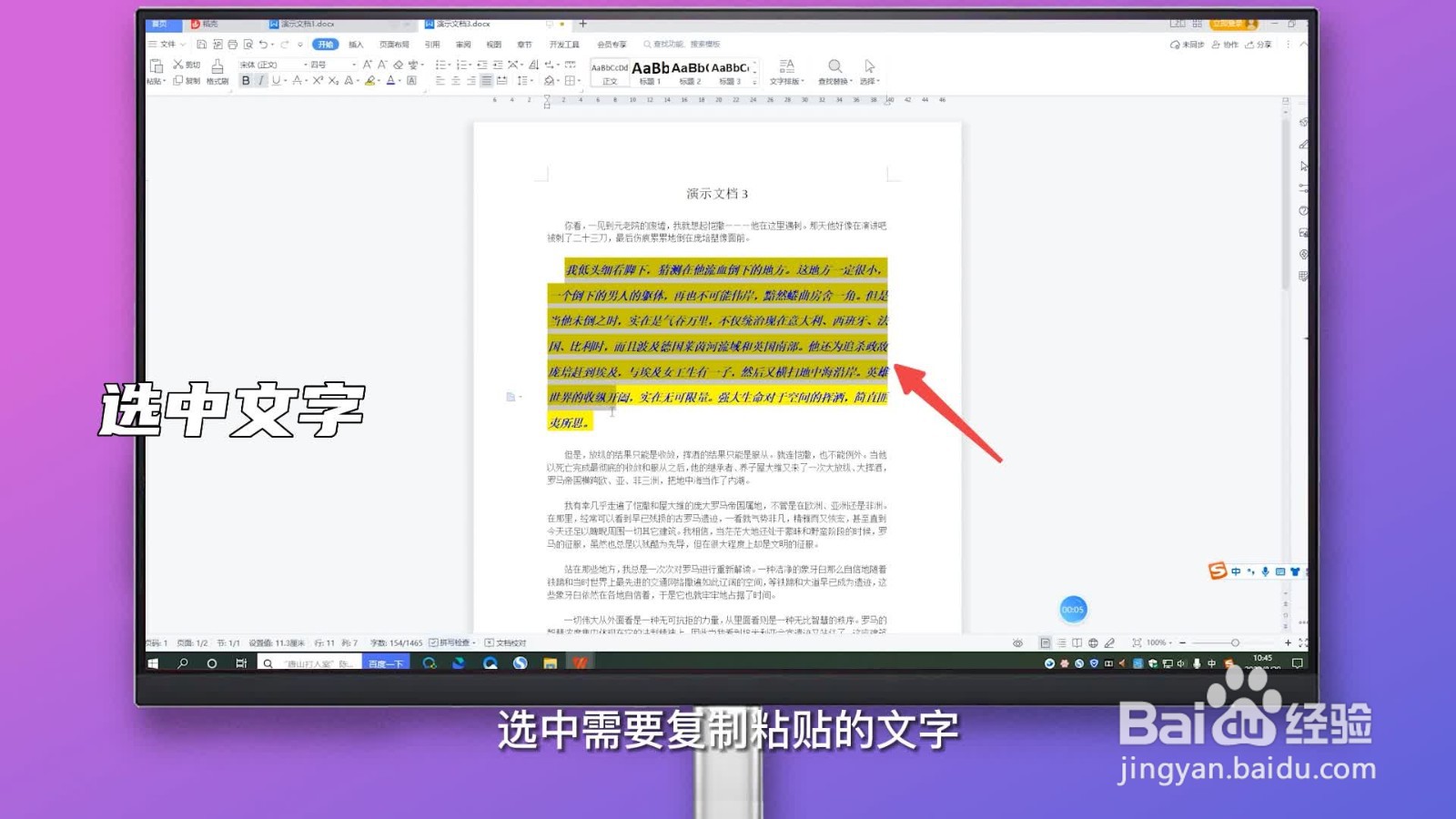Click the Clear Formatting eraser icon
The image size is (1456, 819).
pyautogui.click(x=398, y=65)
